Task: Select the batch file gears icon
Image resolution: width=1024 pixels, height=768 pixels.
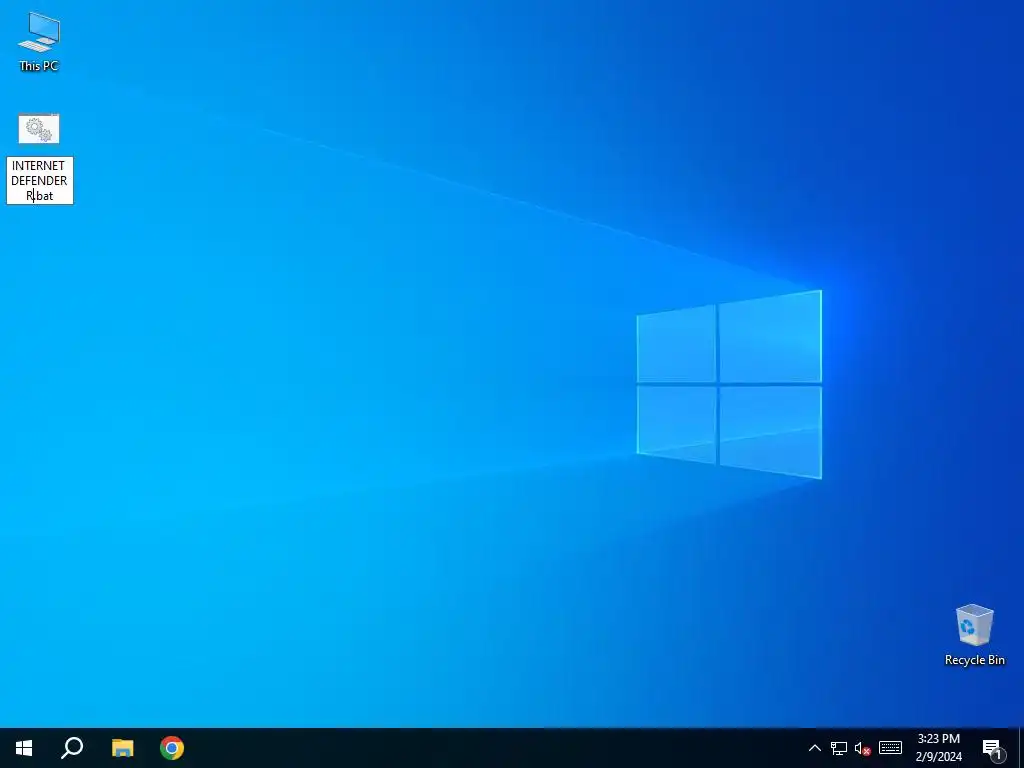Action: click(x=39, y=129)
